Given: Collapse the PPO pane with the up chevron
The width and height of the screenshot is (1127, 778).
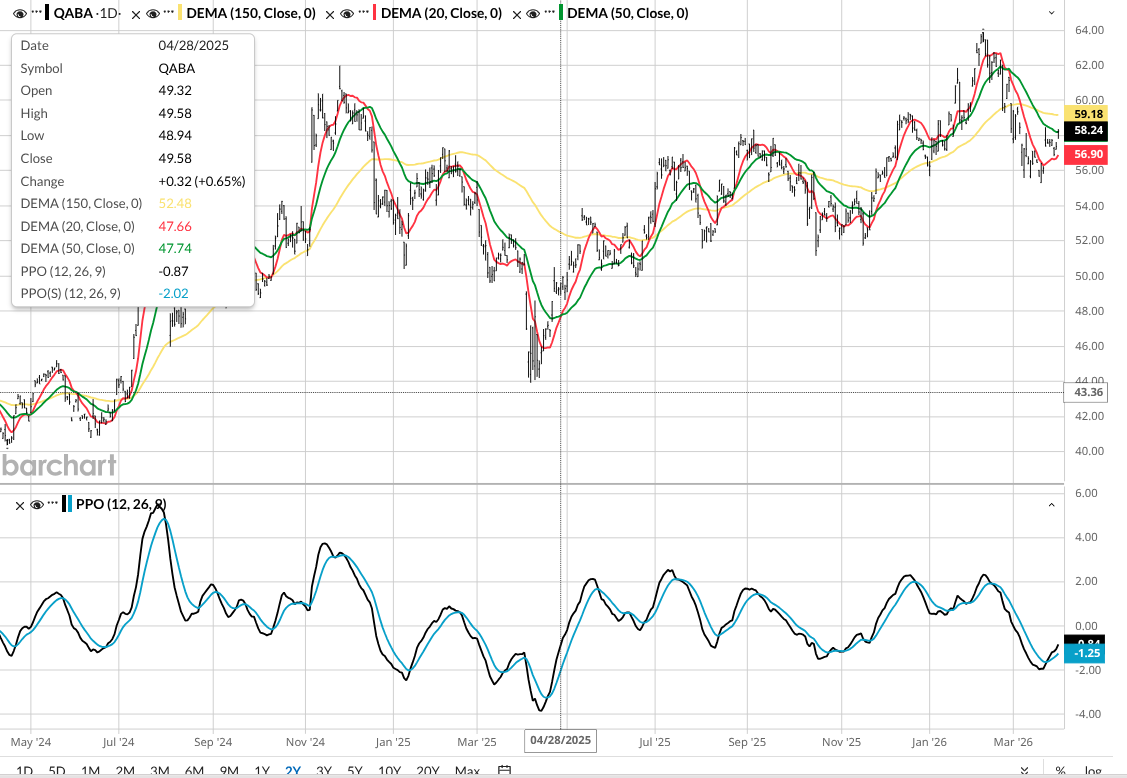Looking at the screenshot, I should point(1051,505).
